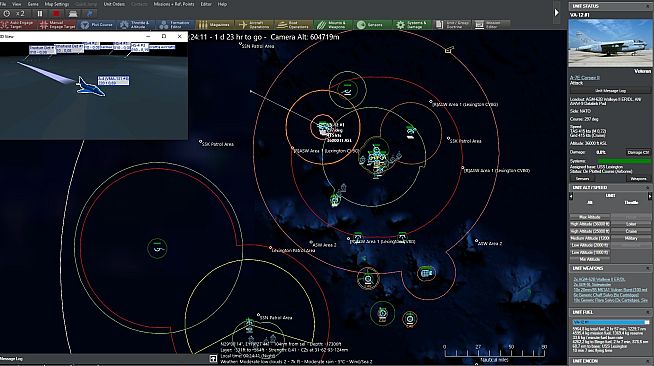Open Unit / Group Doctrine

[452, 25]
